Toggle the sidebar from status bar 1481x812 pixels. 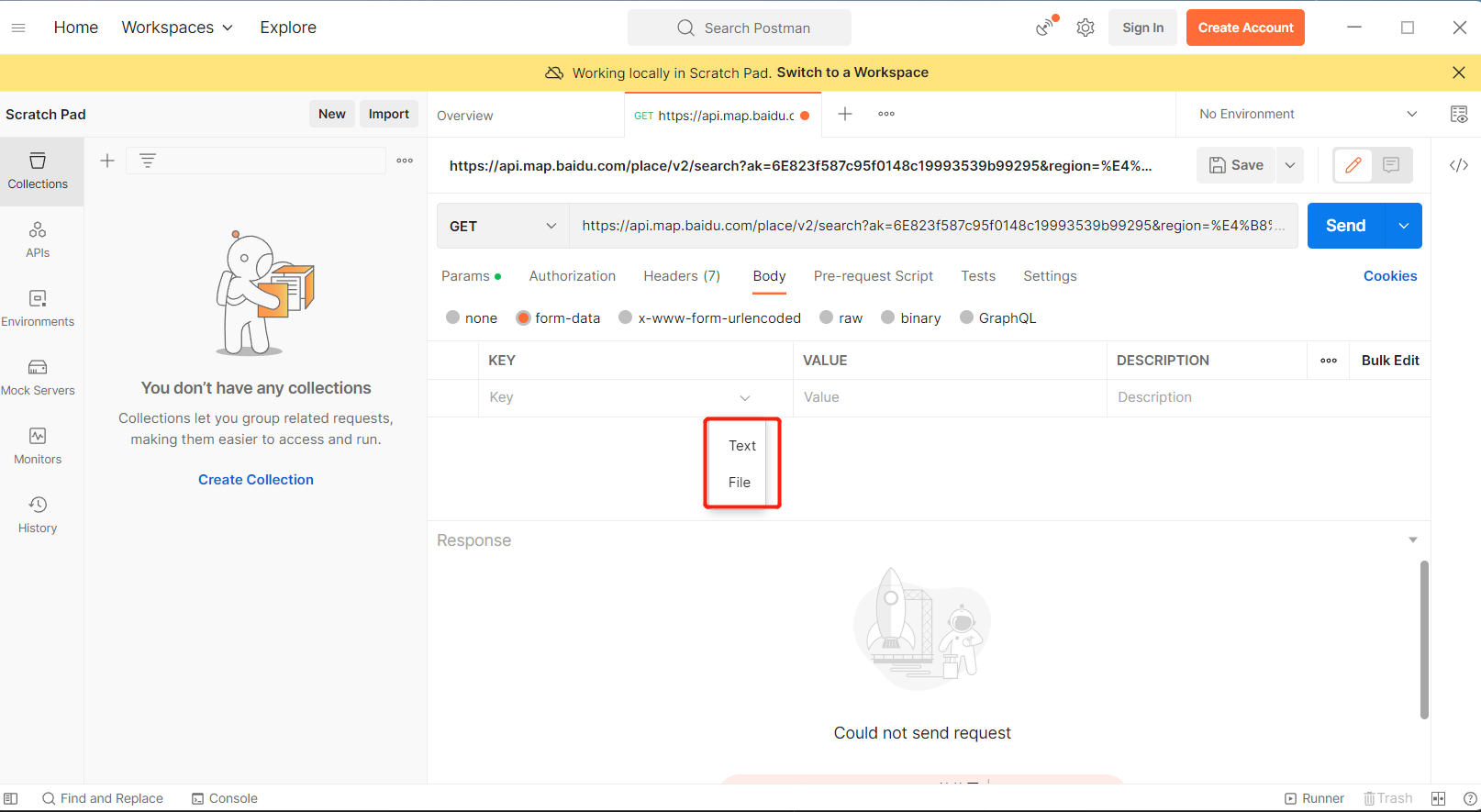11,798
